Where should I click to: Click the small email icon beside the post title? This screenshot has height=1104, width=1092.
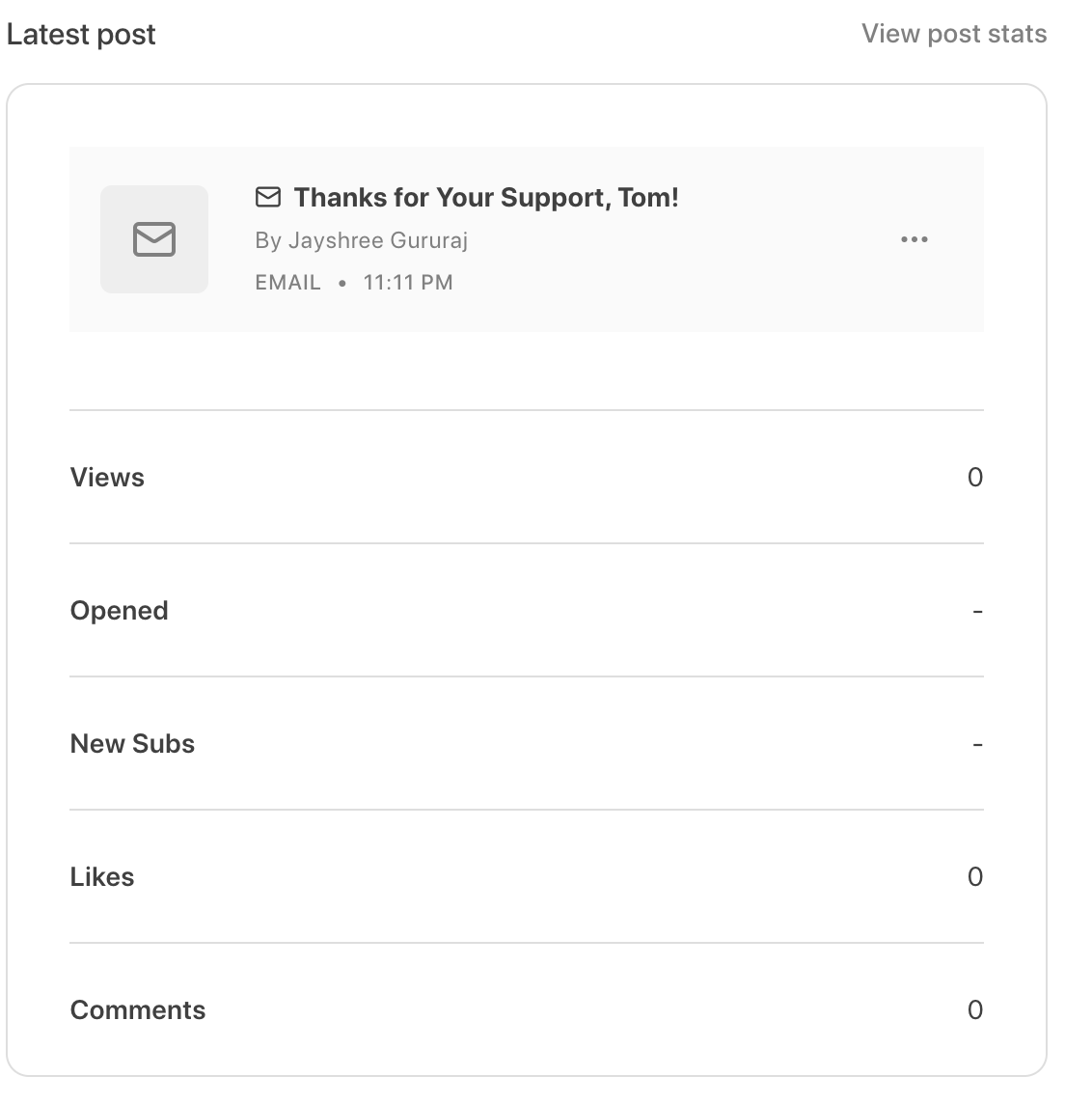267,197
